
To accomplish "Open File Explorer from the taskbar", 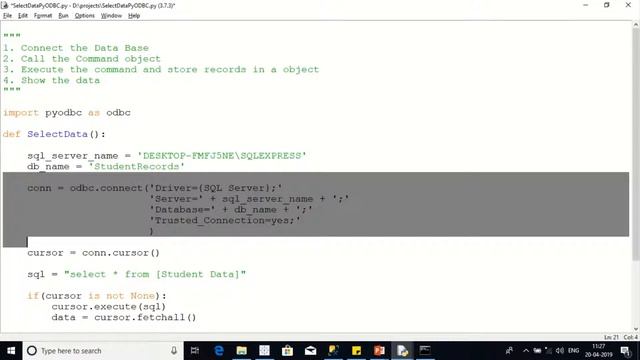I will [x=242, y=351].
